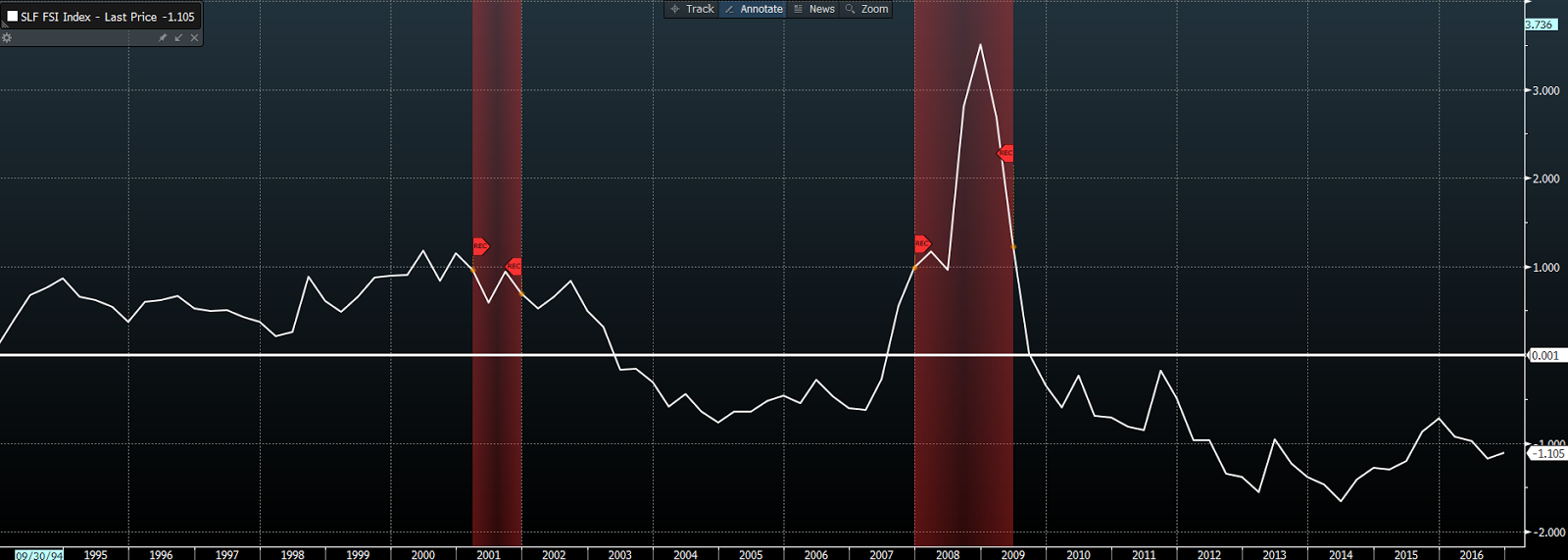
Task: Show News on the chart
Action: pyautogui.click(x=813, y=9)
